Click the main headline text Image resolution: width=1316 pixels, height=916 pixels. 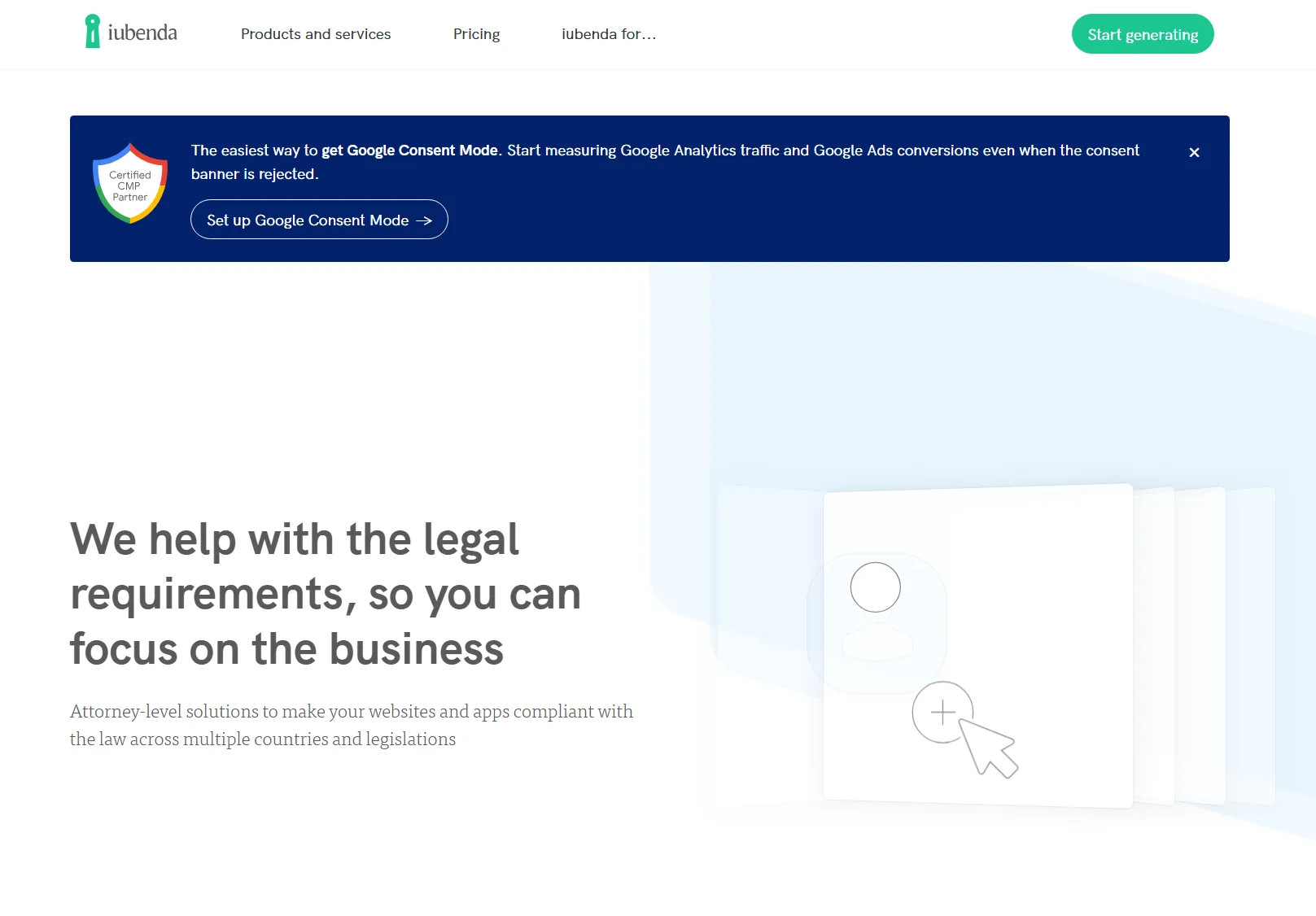(x=326, y=594)
